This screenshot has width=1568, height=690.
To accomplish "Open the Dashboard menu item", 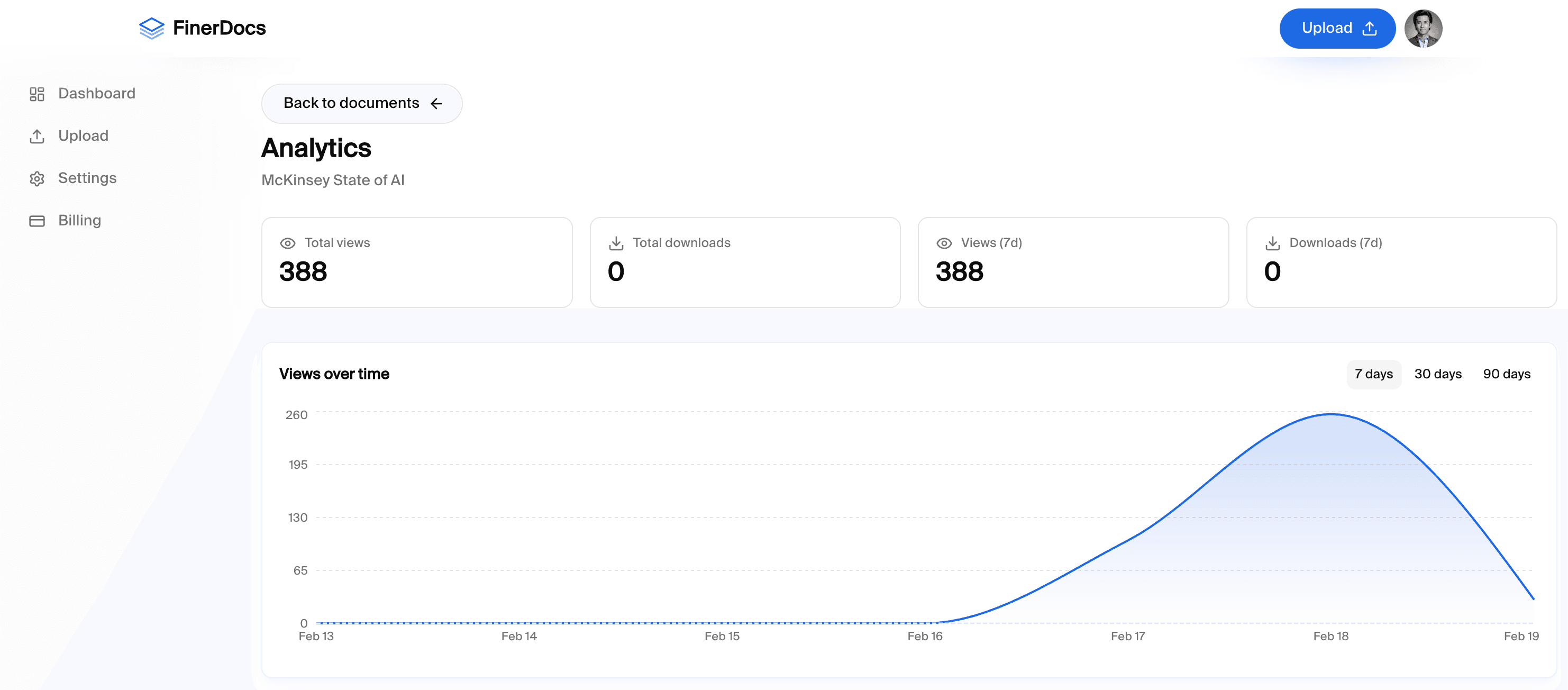I will point(96,93).
